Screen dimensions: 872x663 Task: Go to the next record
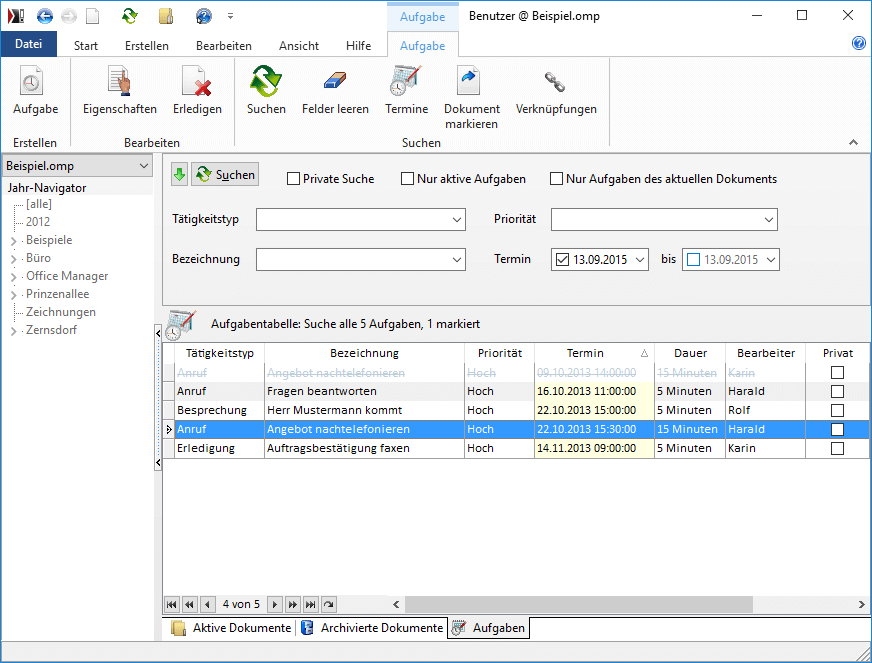[275, 604]
